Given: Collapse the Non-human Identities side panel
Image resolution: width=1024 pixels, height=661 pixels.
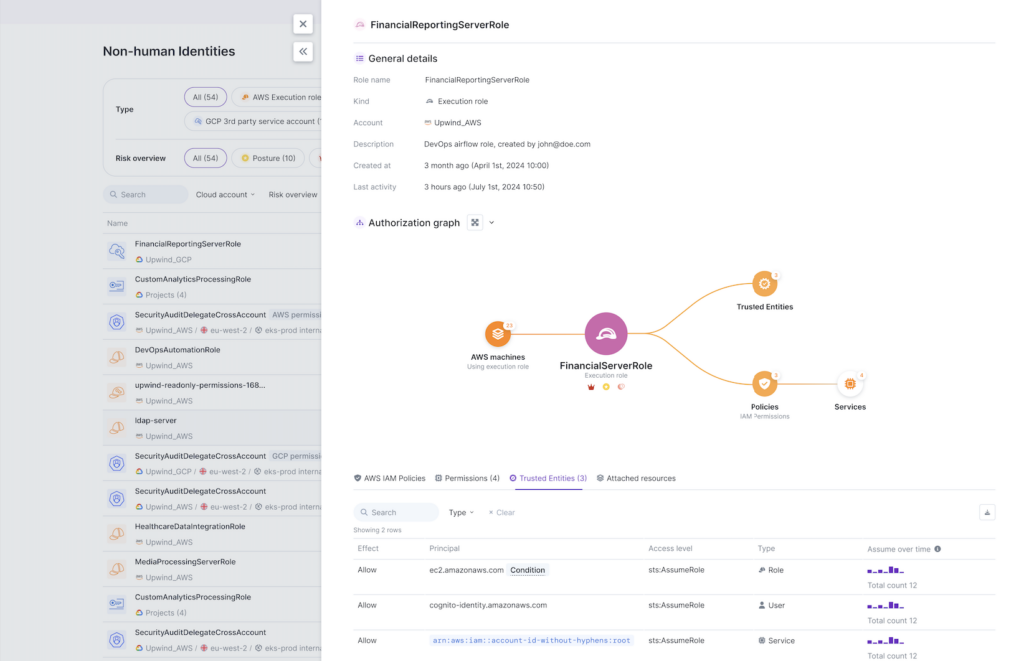Looking at the screenshot, I should pos(303,50).
